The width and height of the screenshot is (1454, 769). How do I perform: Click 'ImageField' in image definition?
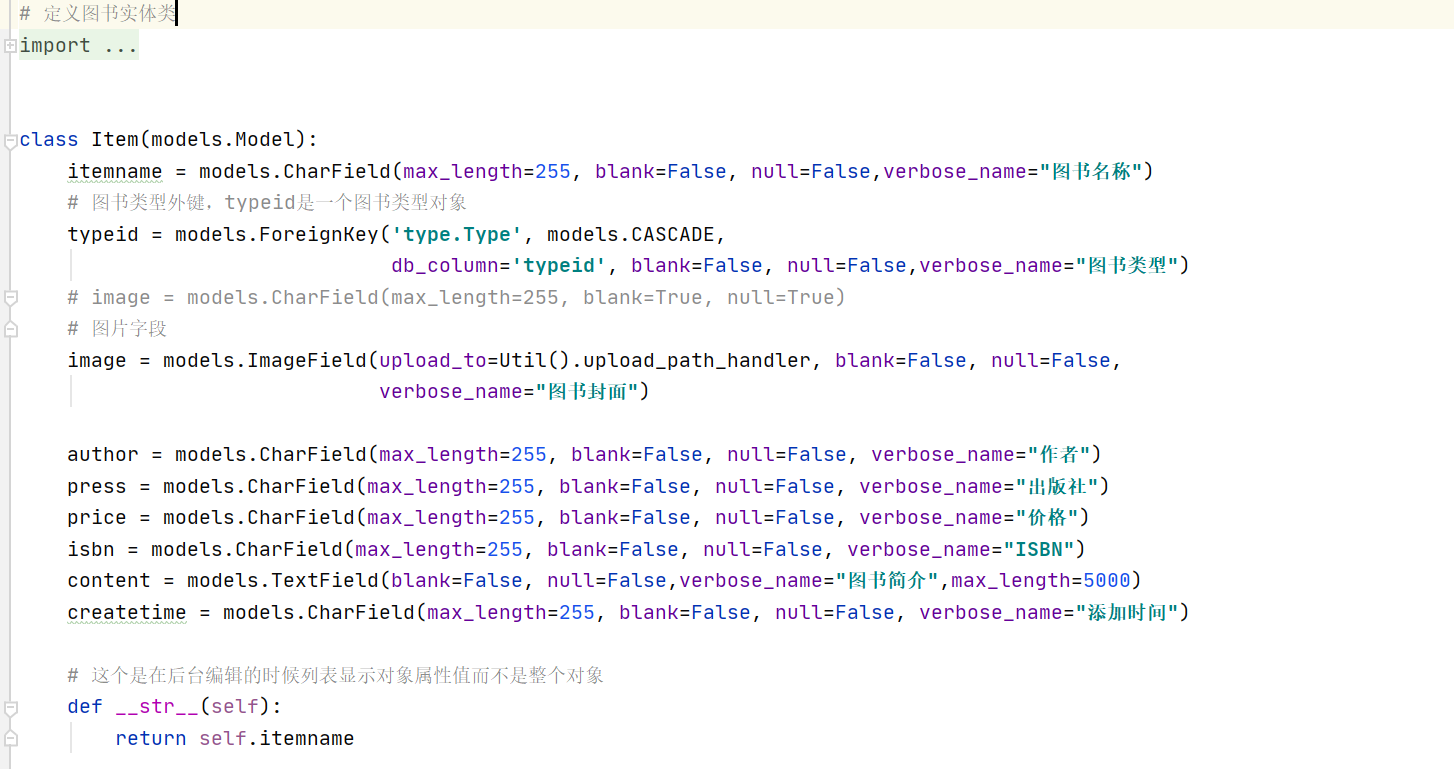(x=307, y=361)
